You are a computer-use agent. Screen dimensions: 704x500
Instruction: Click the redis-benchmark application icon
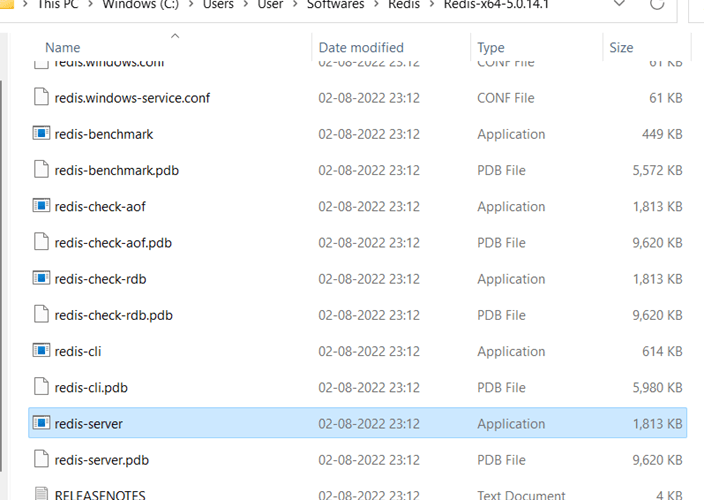[41, 133]
